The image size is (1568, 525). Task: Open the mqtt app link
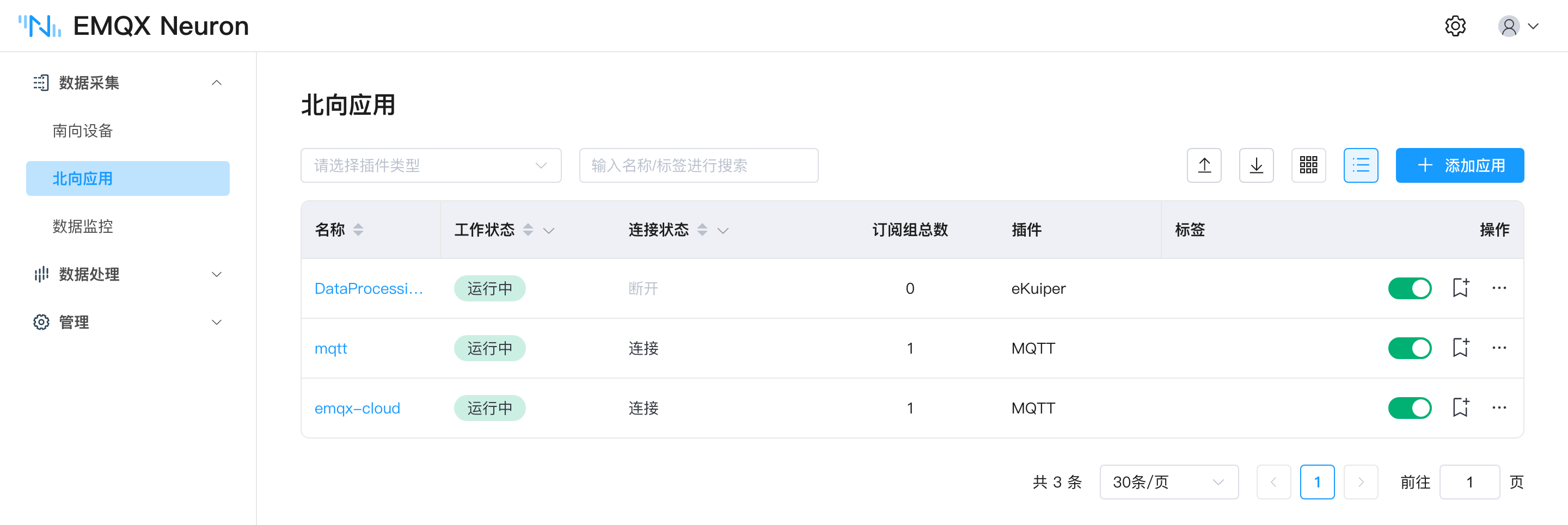(330, 349)
